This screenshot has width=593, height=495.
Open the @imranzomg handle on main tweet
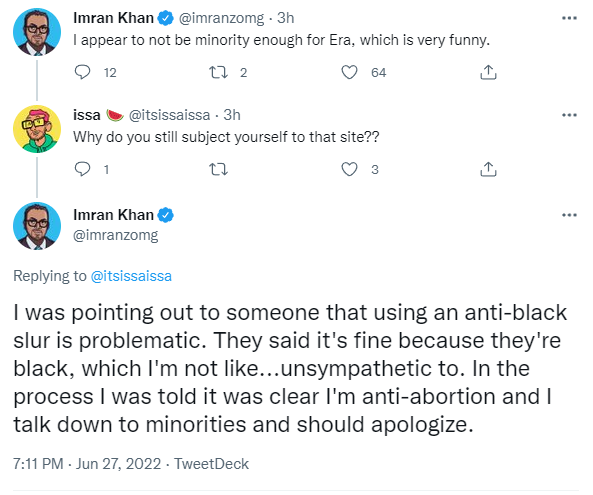115,235
